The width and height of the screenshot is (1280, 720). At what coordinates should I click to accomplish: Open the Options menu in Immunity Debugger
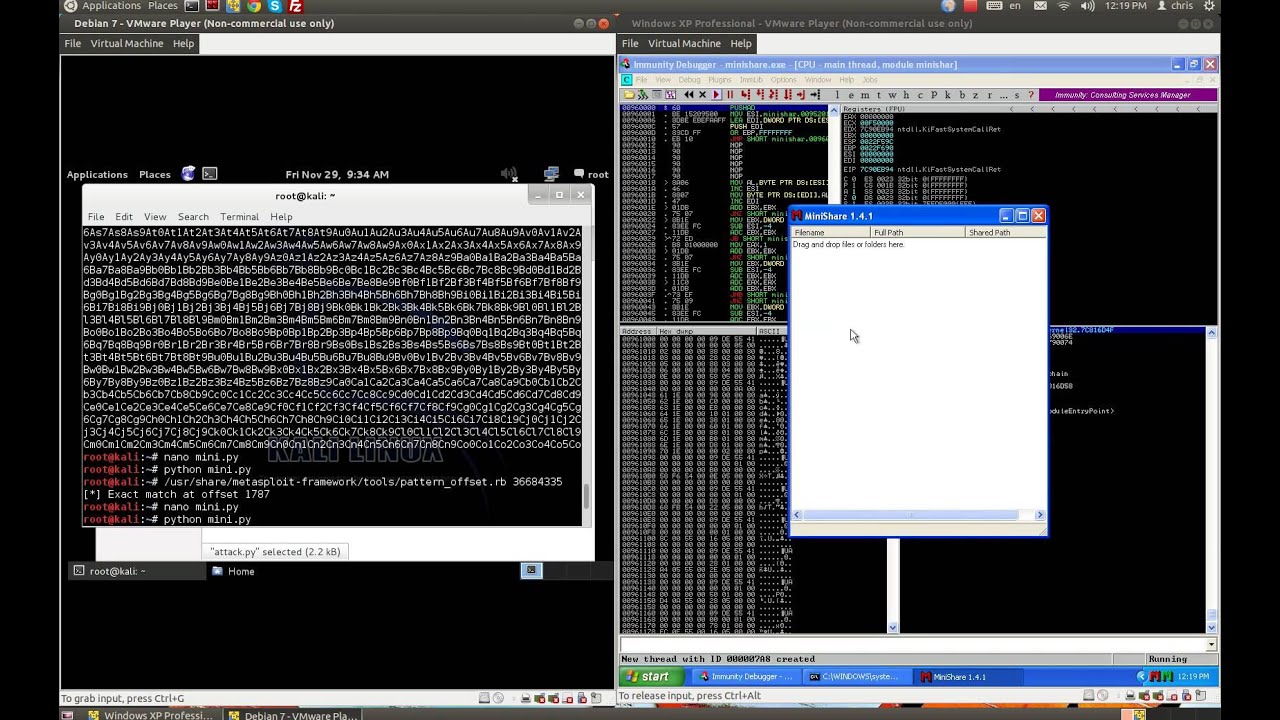(x=783, y=79)
